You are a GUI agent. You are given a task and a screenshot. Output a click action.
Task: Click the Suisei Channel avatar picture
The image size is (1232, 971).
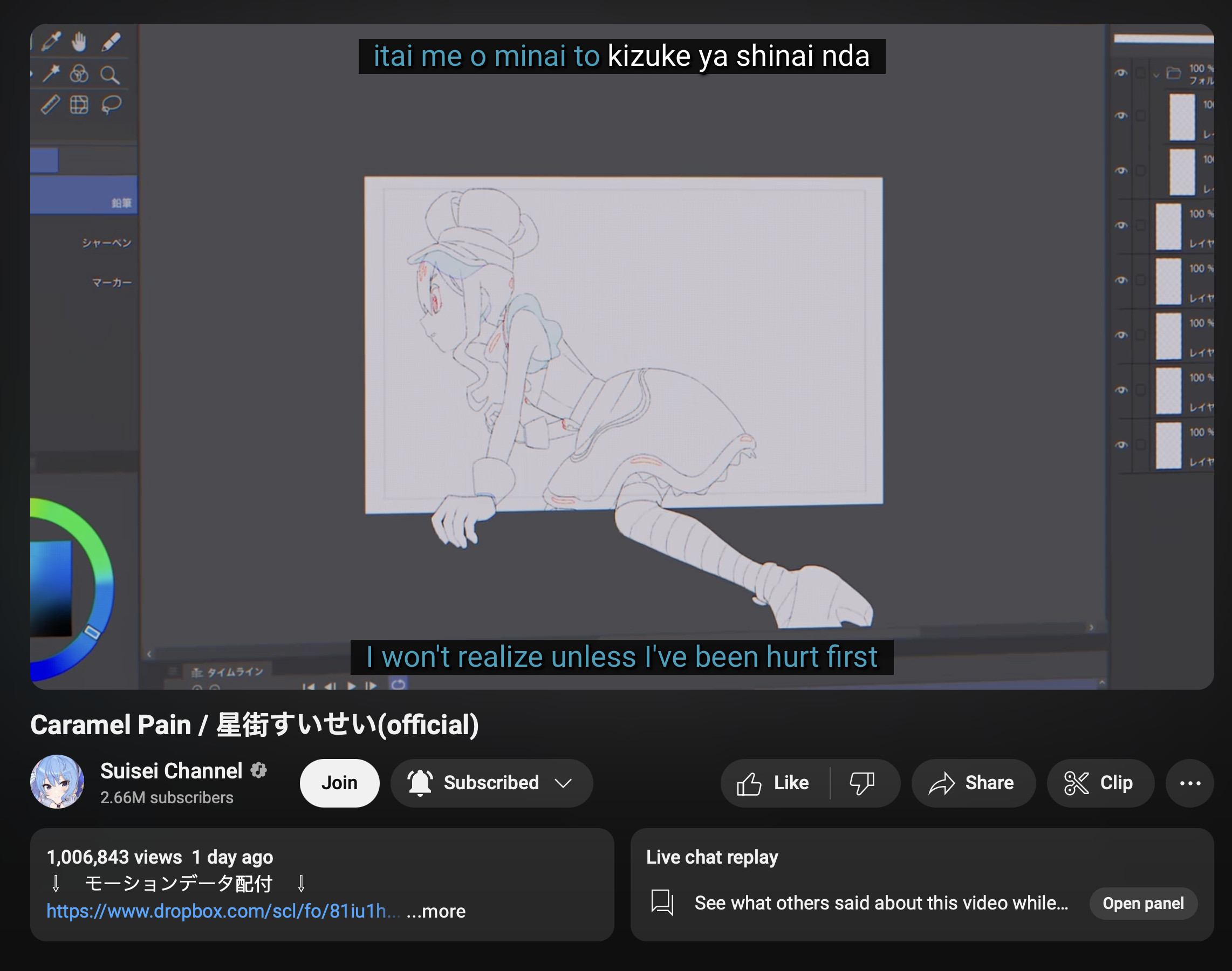pos(57,782)
